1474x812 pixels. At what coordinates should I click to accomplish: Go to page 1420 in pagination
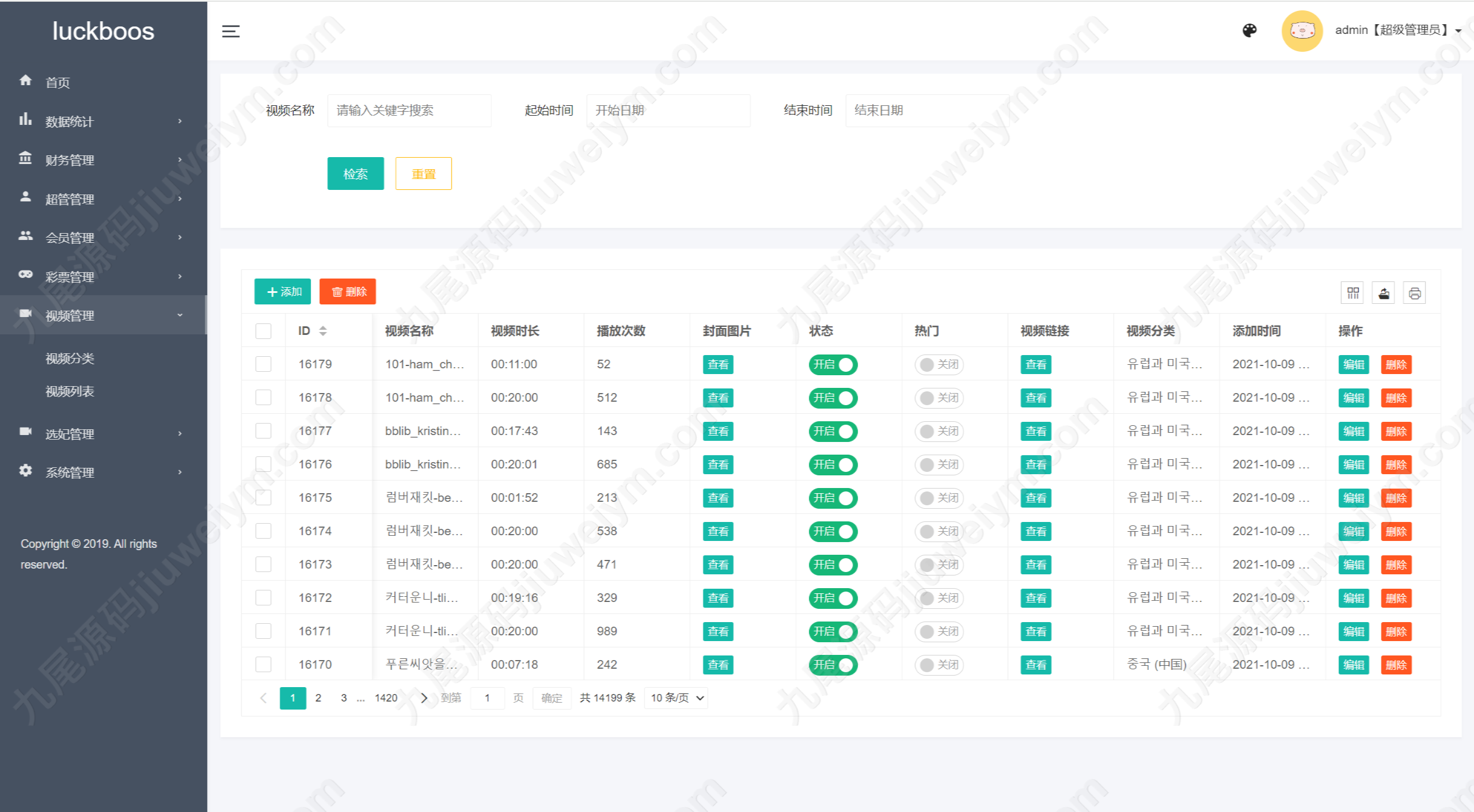pyautogui.click(x=386, y=698)
